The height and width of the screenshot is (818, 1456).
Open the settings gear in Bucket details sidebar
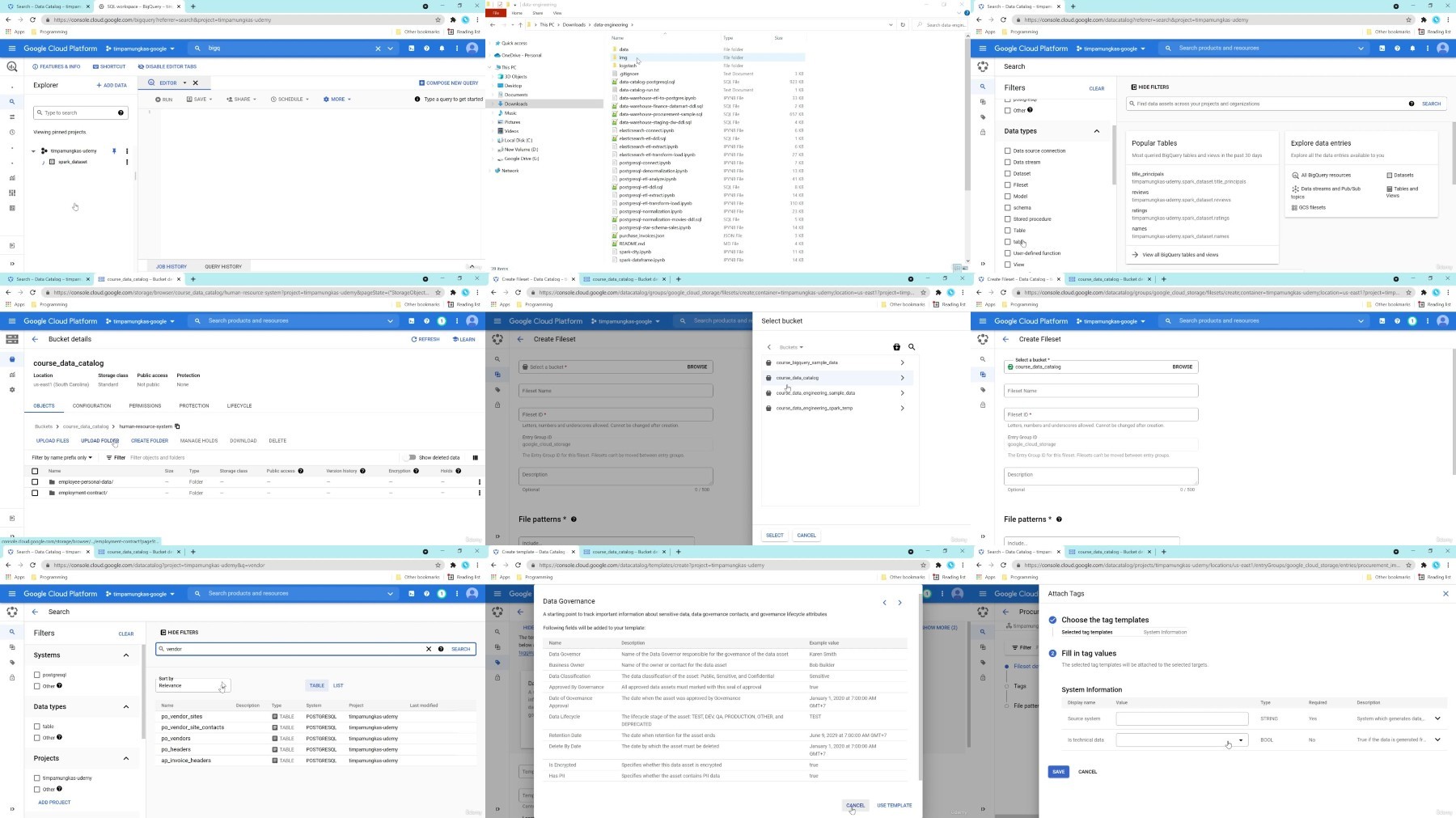11,389
